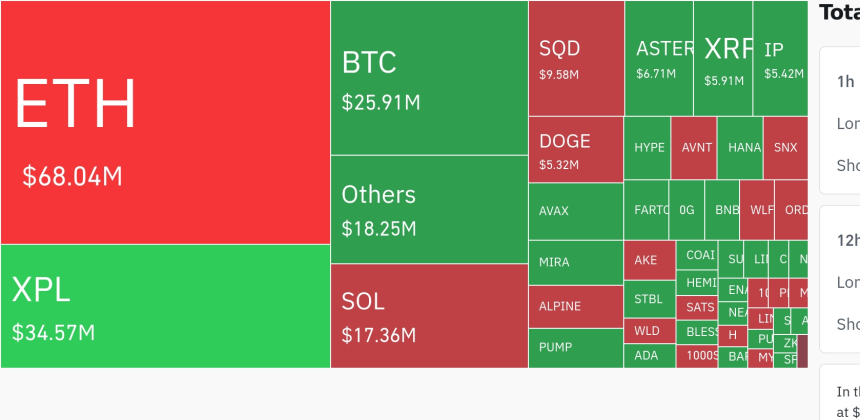
Task: Click the SQD $9.58M tile
Action: pos(576,58)
